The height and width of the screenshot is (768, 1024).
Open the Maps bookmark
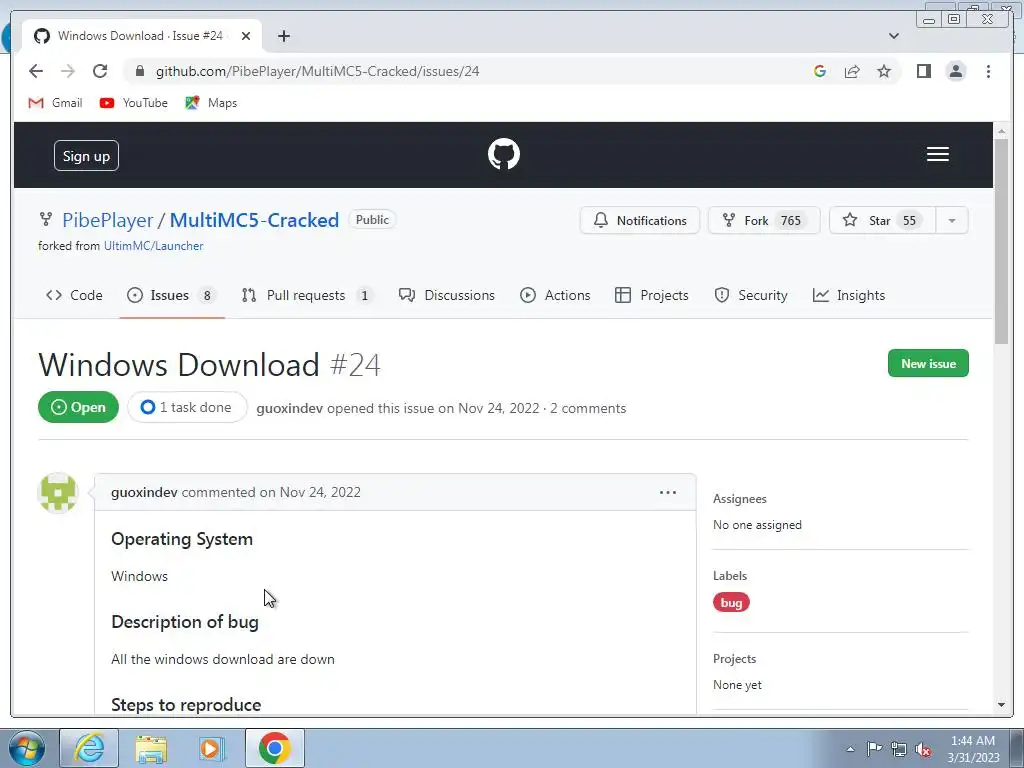coord(211,103)
